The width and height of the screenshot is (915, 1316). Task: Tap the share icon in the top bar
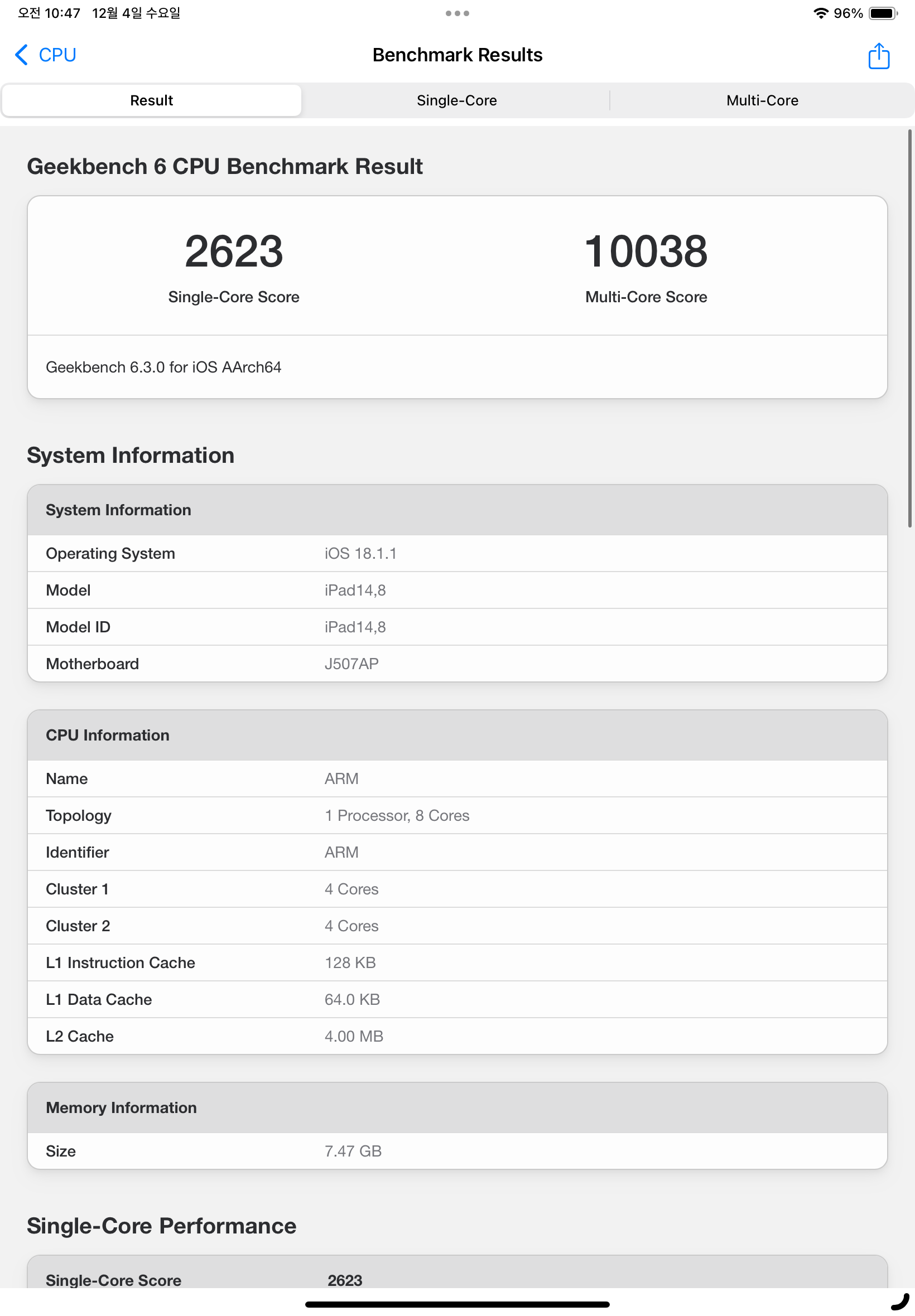[878, 56]
